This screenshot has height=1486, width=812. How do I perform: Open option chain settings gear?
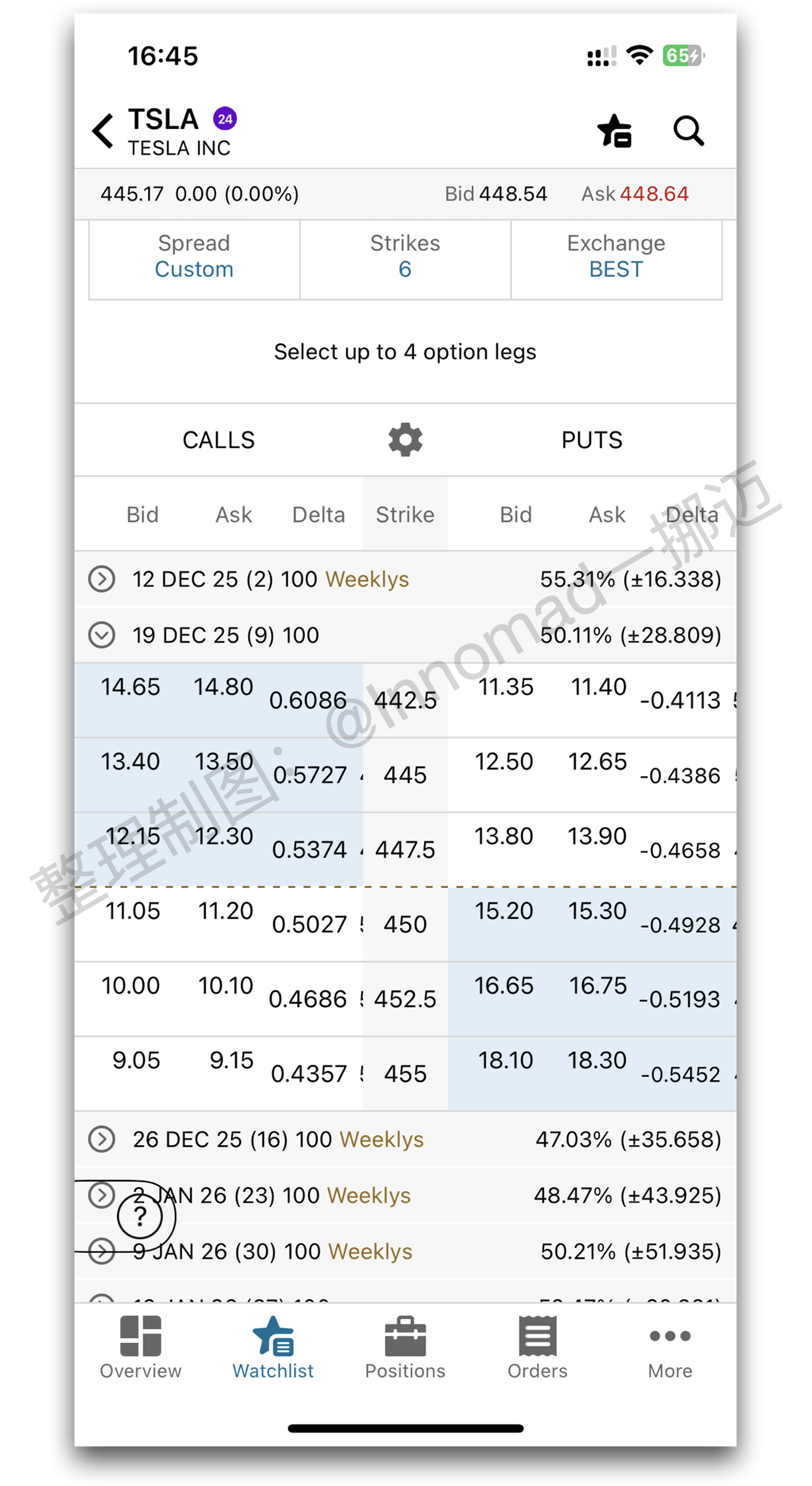(x=406, y=440)
